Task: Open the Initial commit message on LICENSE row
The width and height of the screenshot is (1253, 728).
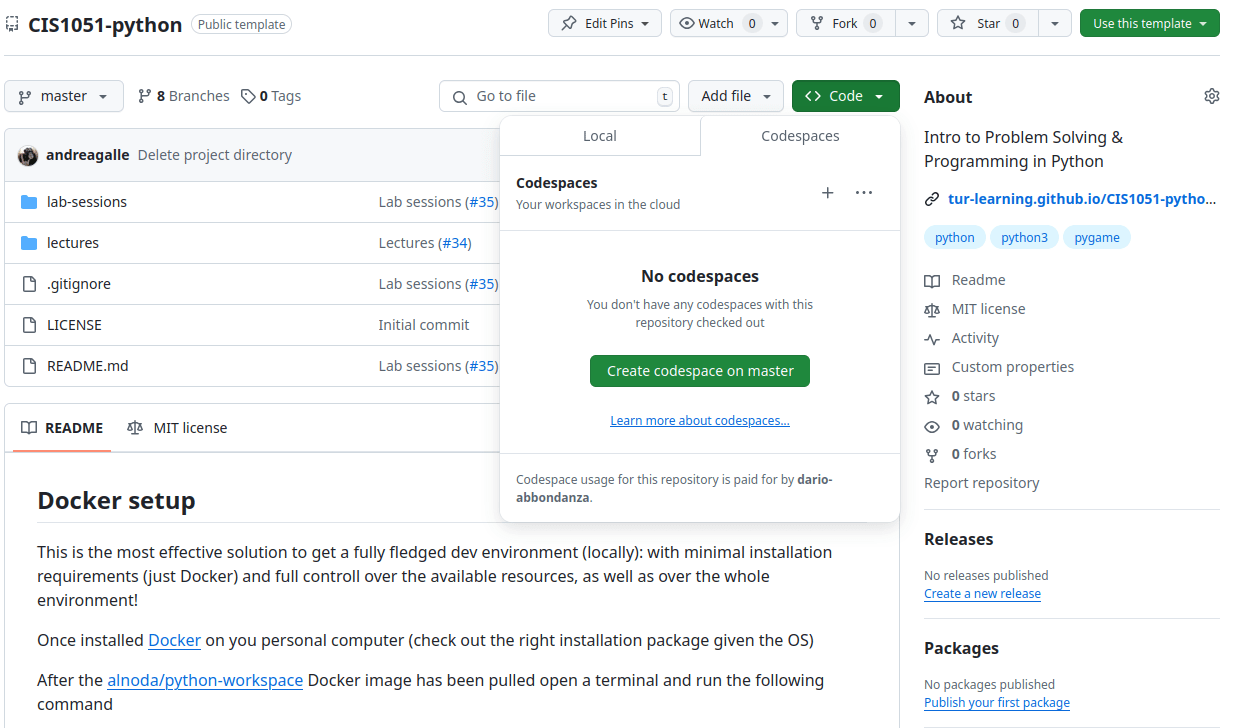Action: click(424, 325)
